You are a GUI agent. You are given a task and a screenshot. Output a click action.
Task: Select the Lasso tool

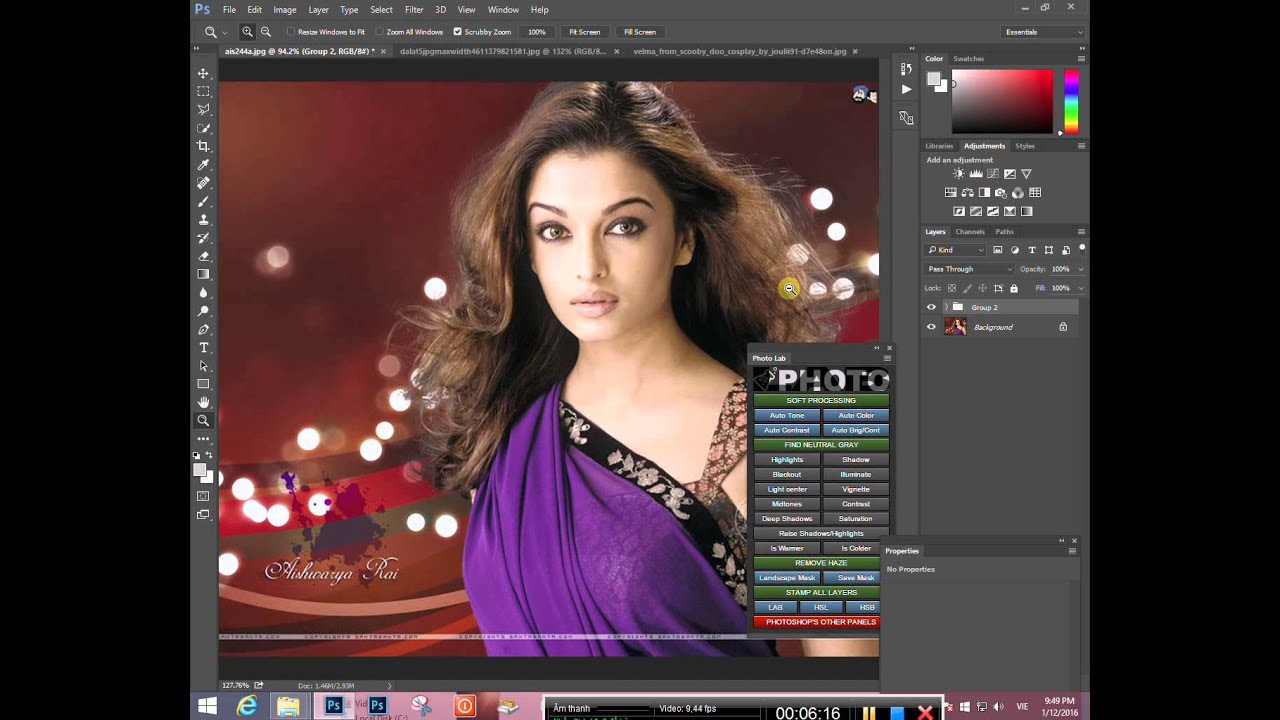[x=203, y=109]
